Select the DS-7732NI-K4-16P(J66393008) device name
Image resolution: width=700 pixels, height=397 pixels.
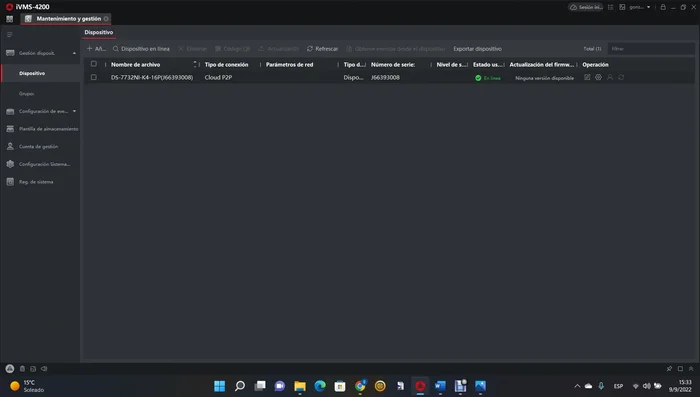[x=152, y=78]
